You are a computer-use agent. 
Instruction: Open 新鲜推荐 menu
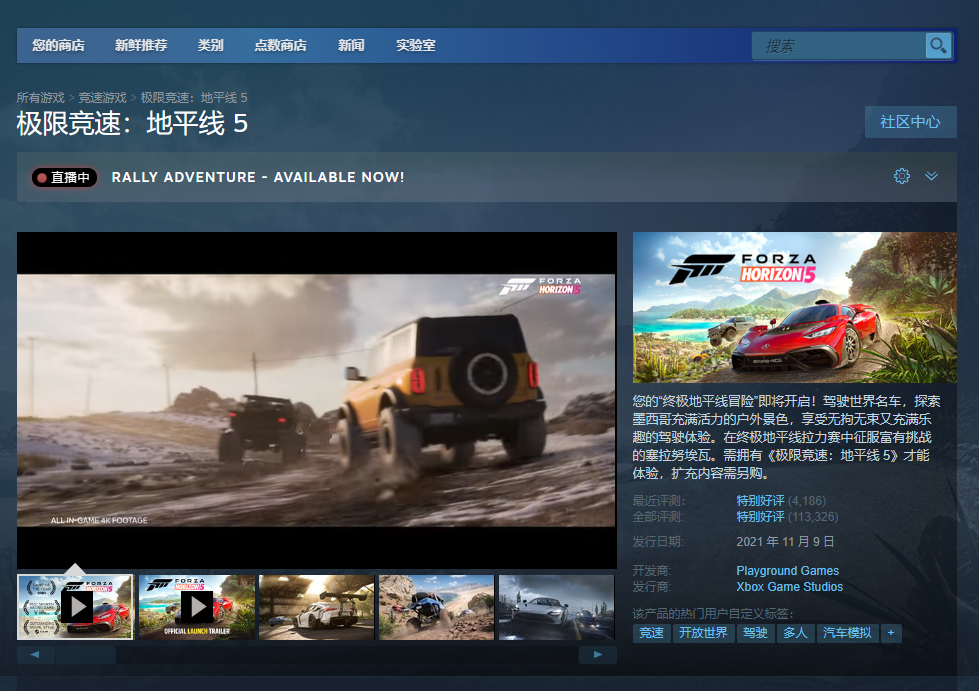(141, 46)
